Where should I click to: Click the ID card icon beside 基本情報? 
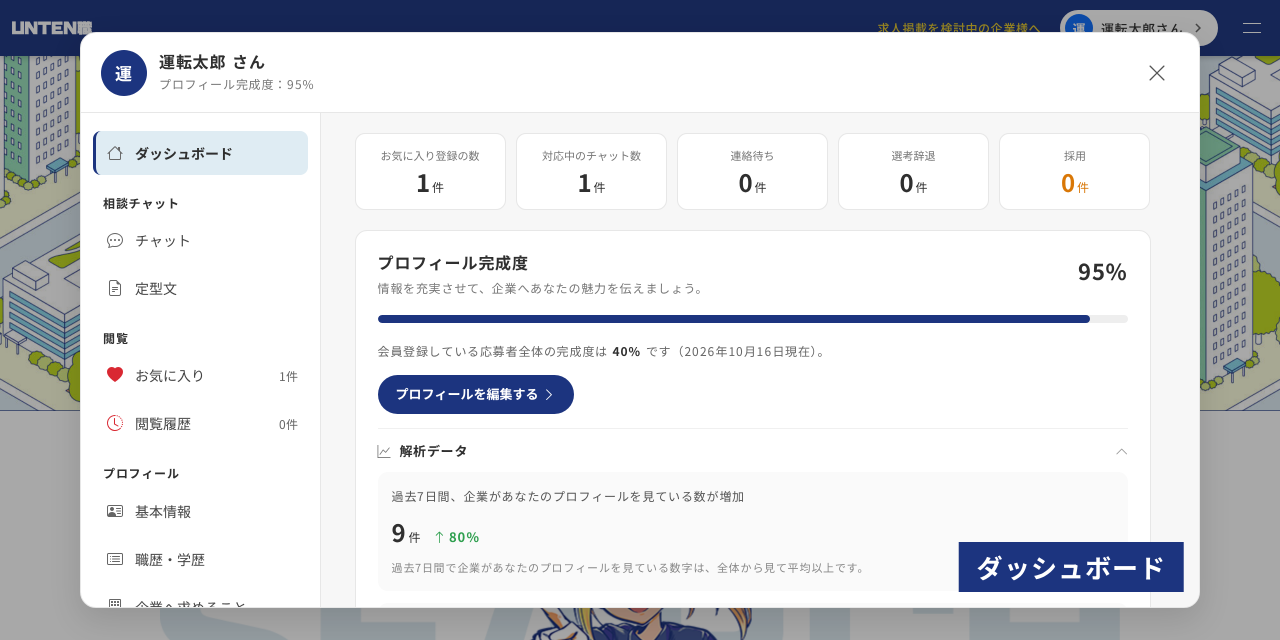coord(115,511)
